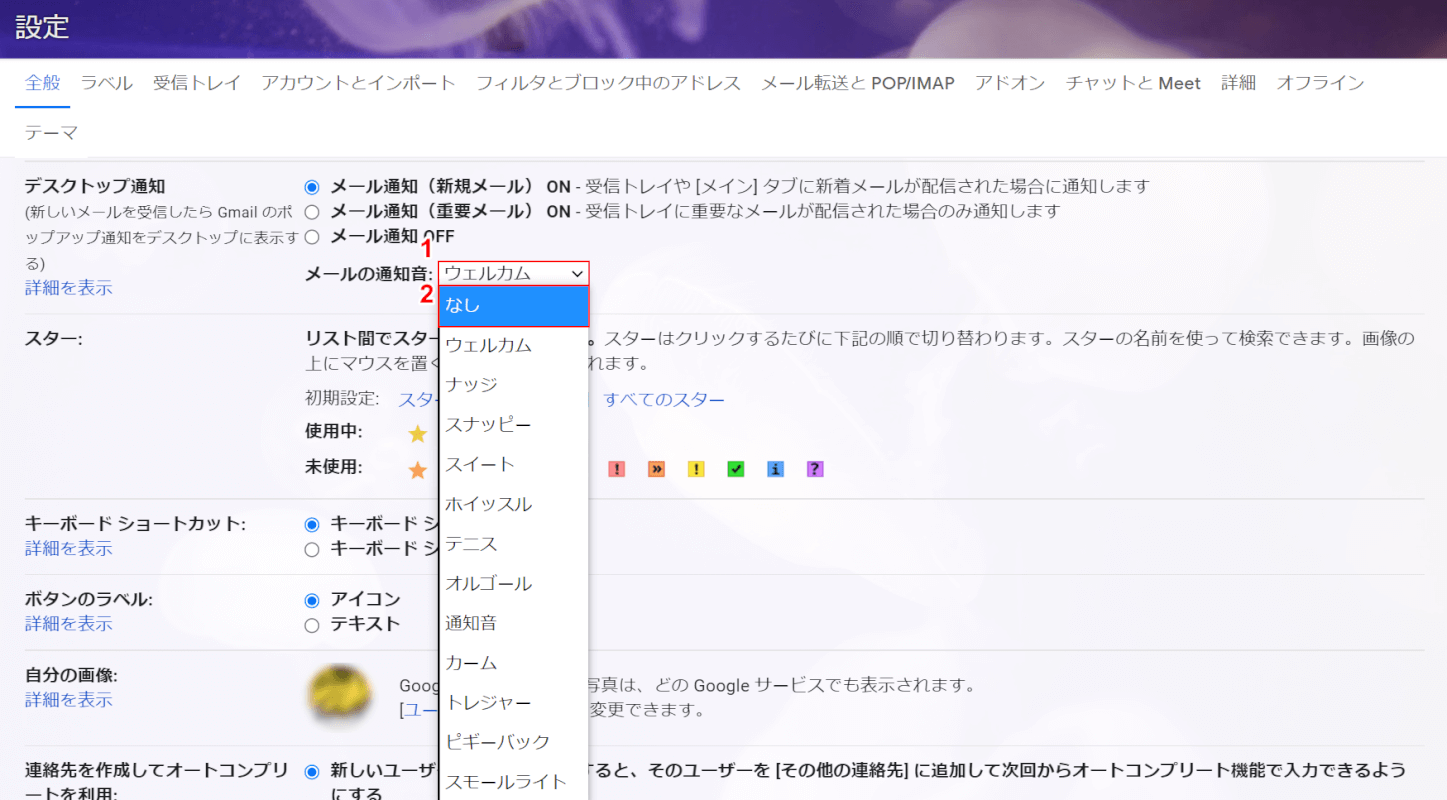
Task: Choose オルゴール sound option
Action: (x=514, y=583)
